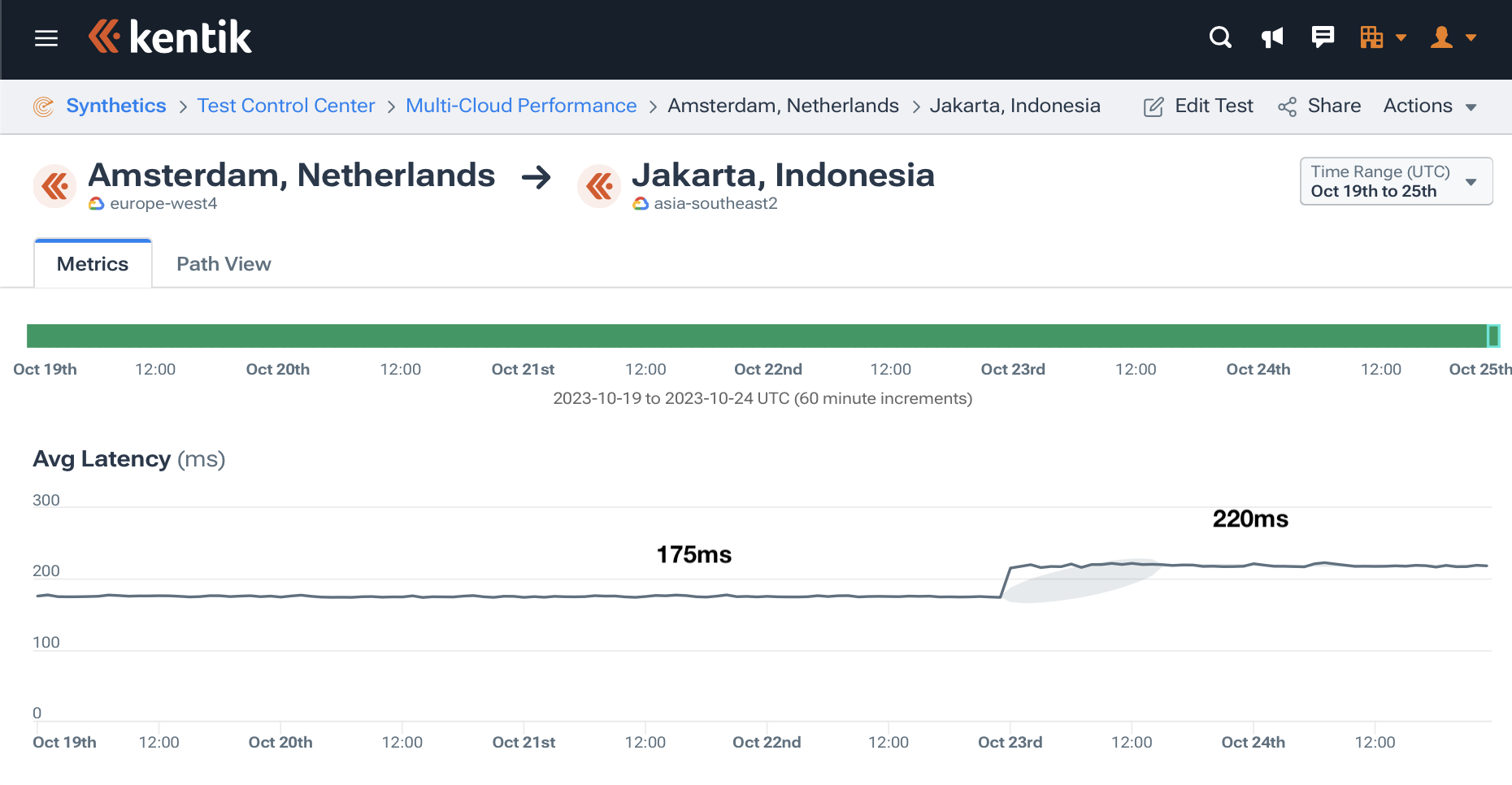Click the Avg Latency (ms) heading
The width and height of the screenshot is (1512, 785).
coord(129,459)
